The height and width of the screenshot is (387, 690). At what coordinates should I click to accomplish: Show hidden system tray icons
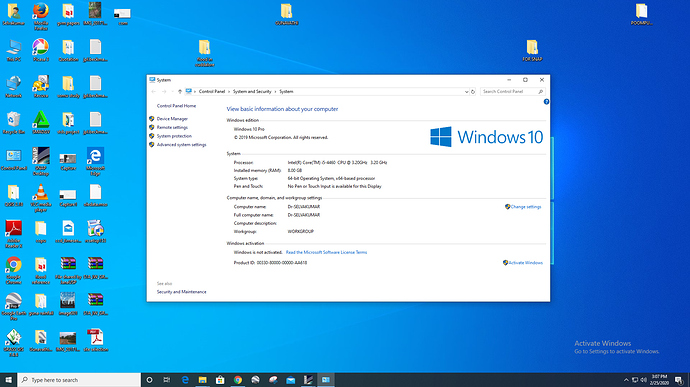[x=626, y=380]
